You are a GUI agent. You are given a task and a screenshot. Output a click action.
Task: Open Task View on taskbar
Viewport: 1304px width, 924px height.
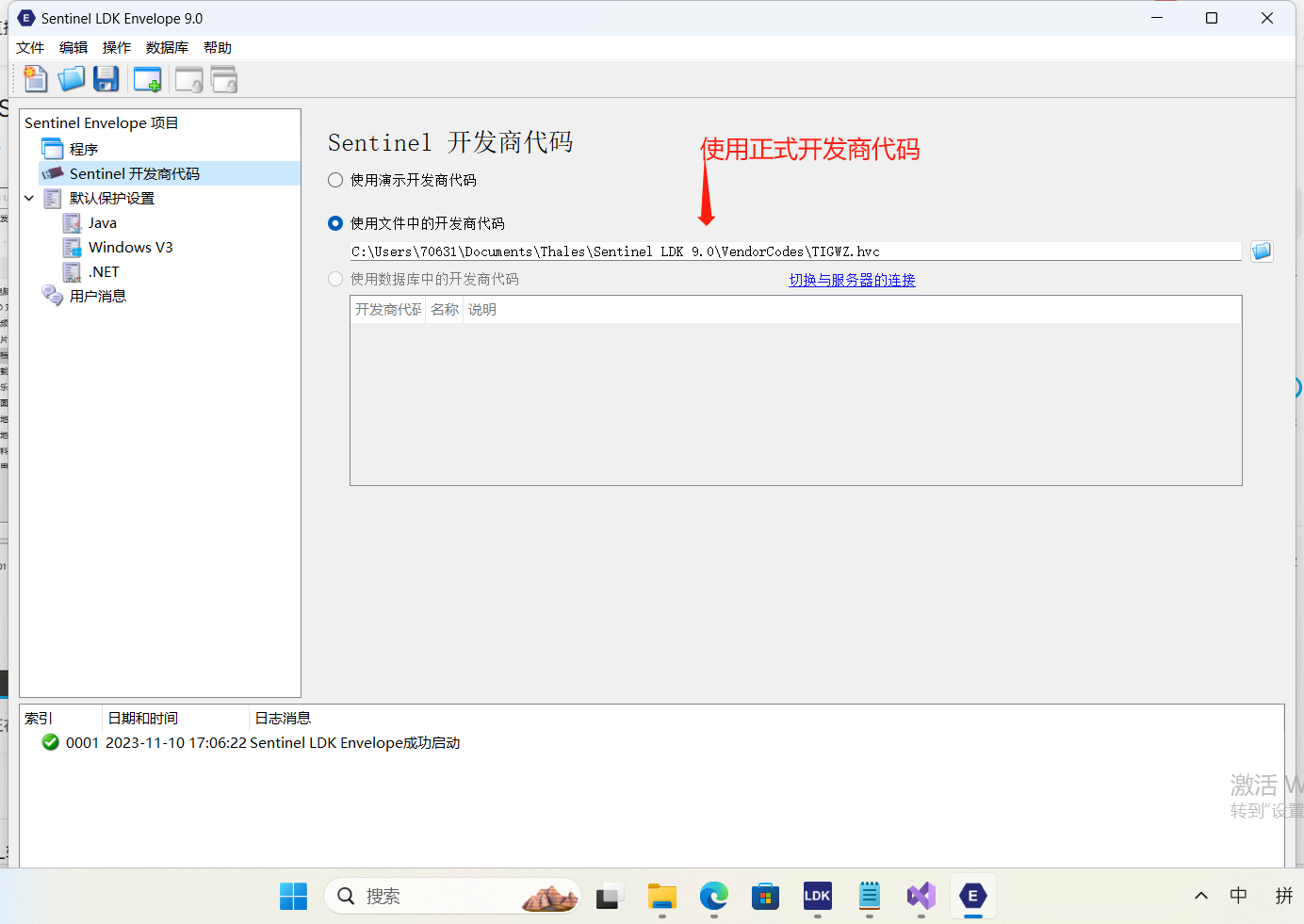[610, 896]
